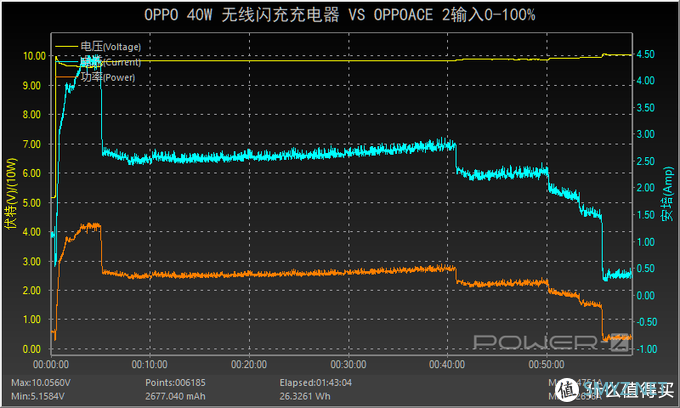Click the yellow 5.00 axis tick
Screen dimensions: 680x408
[34, 202]
